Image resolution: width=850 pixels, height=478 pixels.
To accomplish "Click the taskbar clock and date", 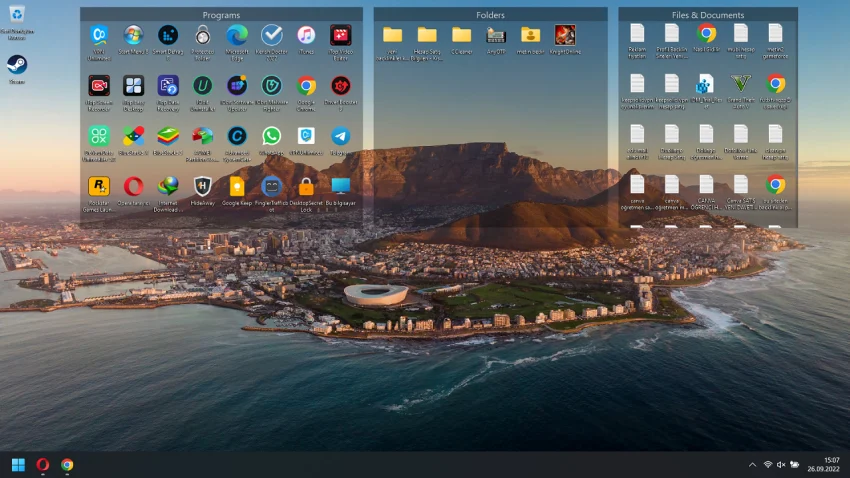I will tap(830, 465).
